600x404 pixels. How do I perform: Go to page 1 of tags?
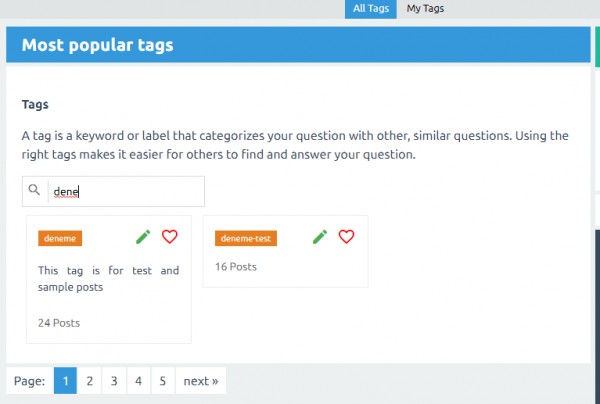65,381
